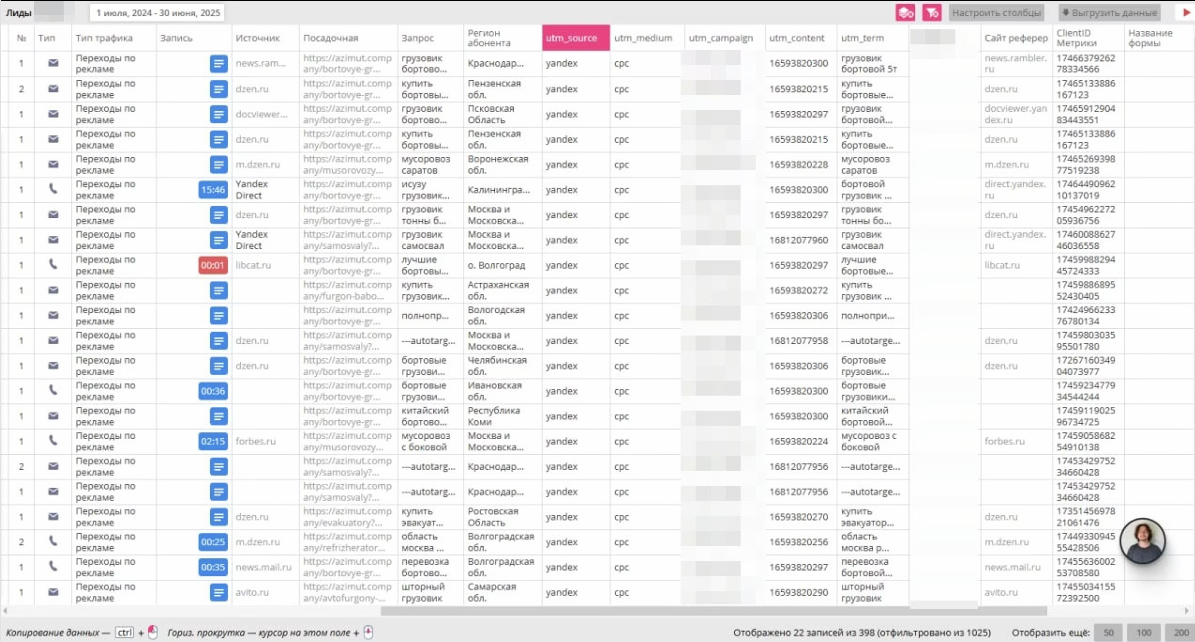
Task: Click the Сайт реферер column header
Action: click(x=1016, y=38)
